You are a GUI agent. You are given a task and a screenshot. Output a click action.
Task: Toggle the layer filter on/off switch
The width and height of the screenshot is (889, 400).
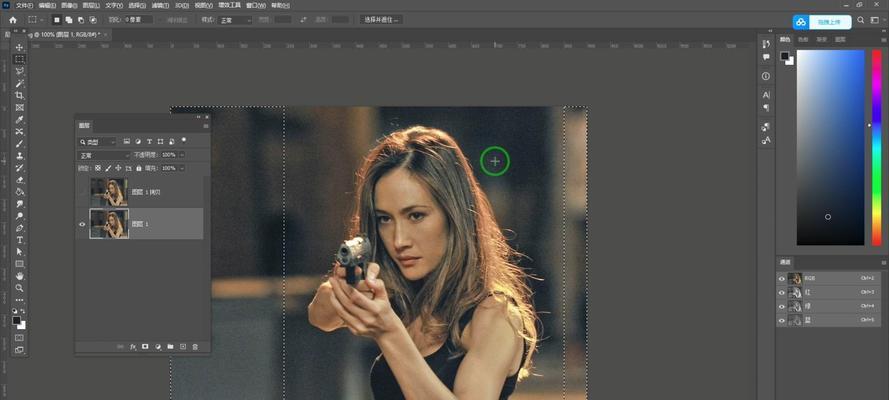(184, 140)
